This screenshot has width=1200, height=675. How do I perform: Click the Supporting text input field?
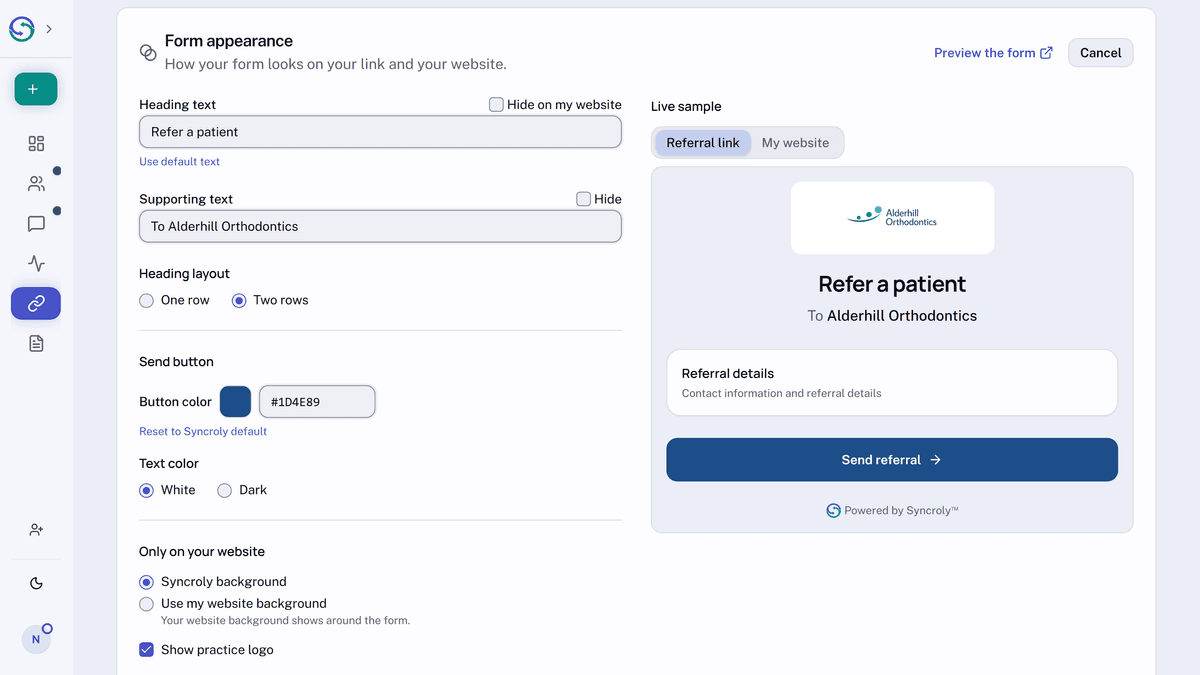coord(380,226)
